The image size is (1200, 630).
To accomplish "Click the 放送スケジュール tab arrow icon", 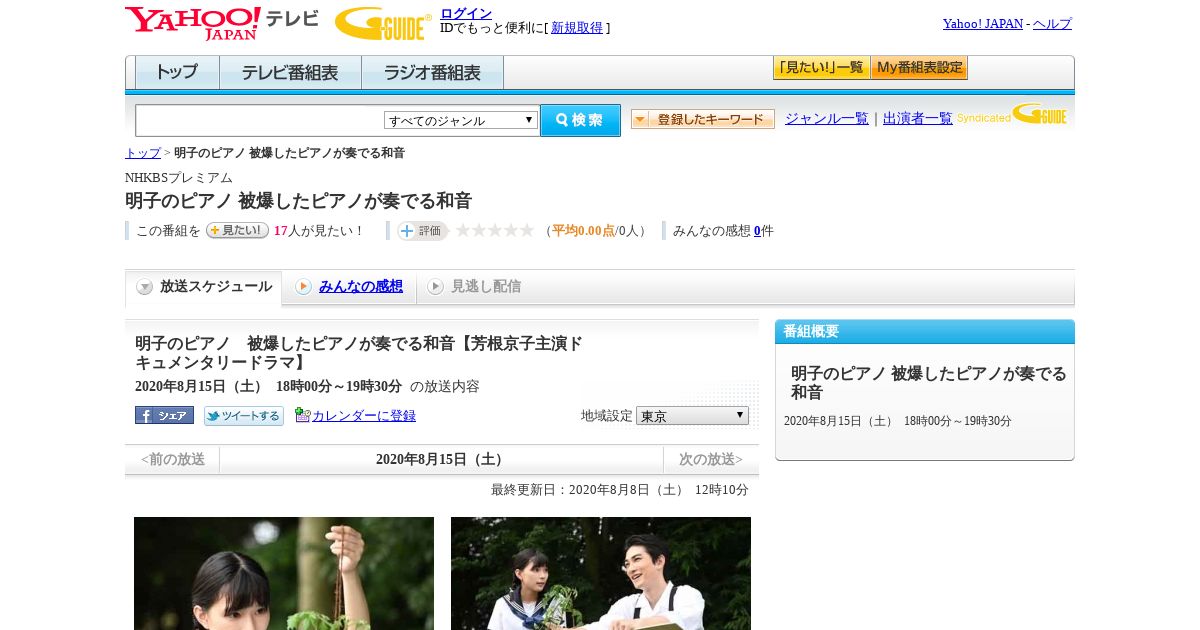I will point(145,287).
